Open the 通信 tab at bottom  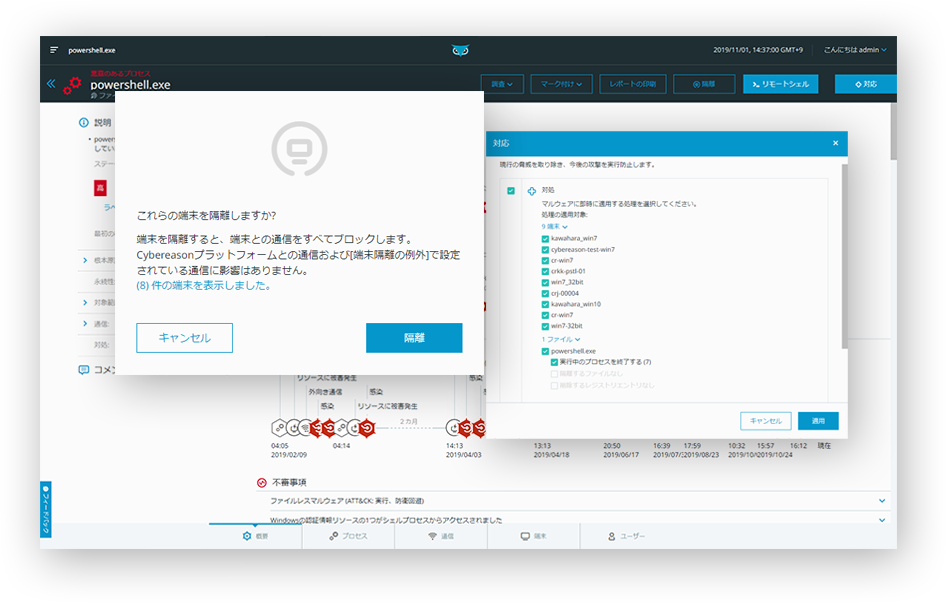tap(440, 536)
